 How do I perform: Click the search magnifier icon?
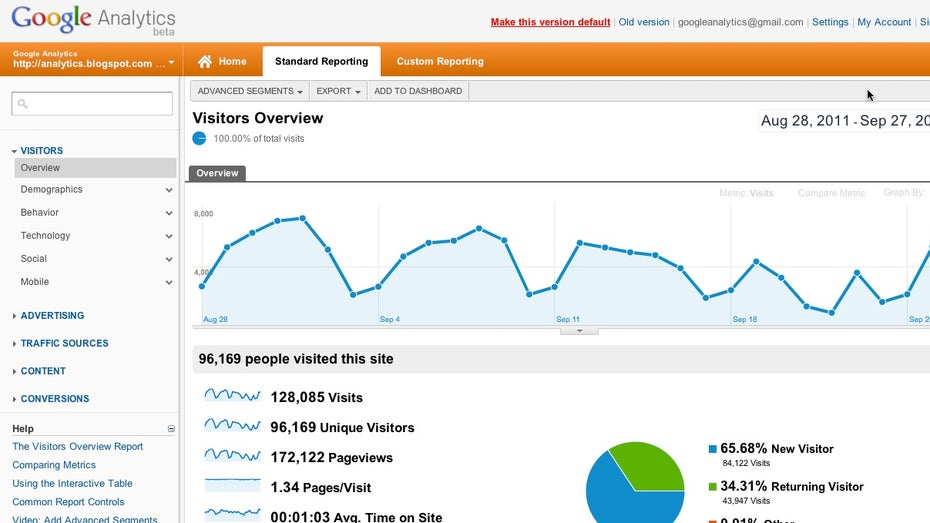point(23,104)
